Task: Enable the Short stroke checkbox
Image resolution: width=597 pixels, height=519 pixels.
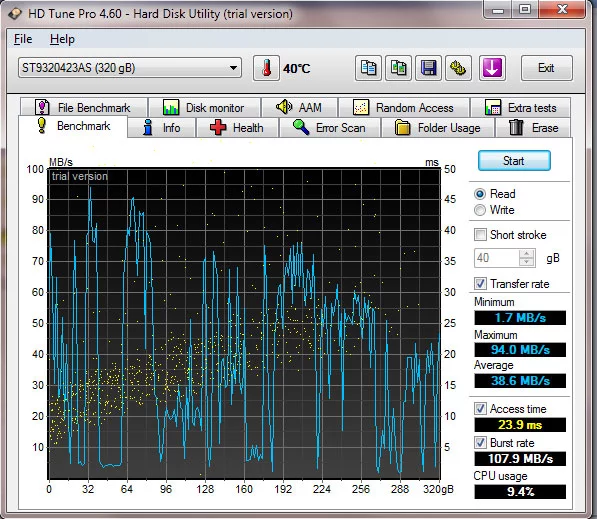Action: point(480,235)
